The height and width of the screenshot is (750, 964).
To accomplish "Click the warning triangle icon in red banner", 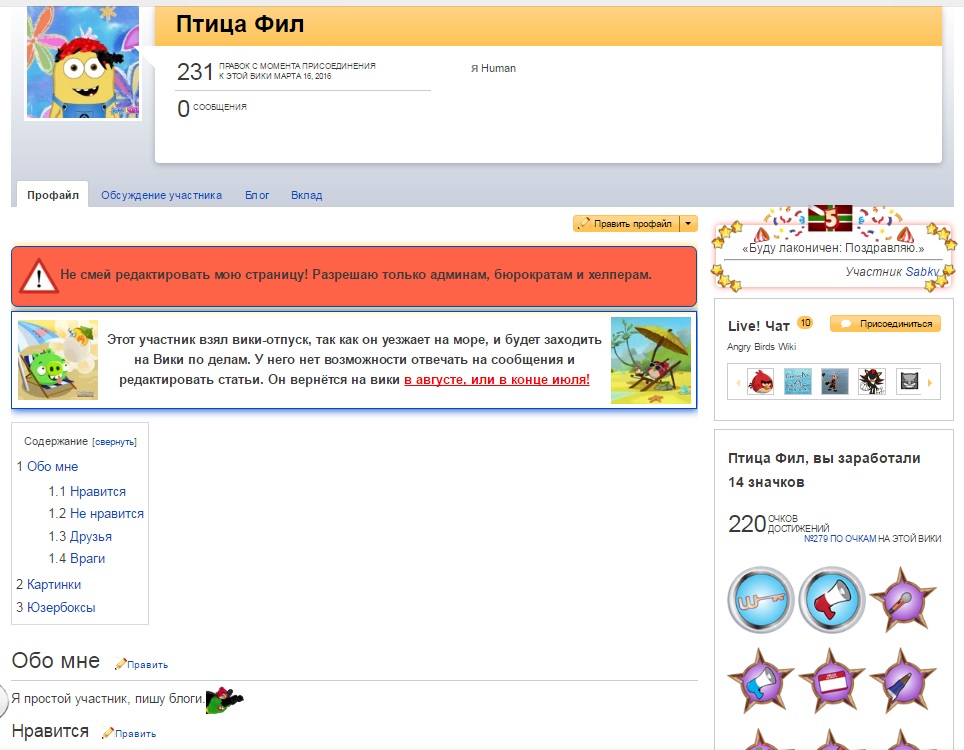I will pyautogui.click(x=39, y=275).
